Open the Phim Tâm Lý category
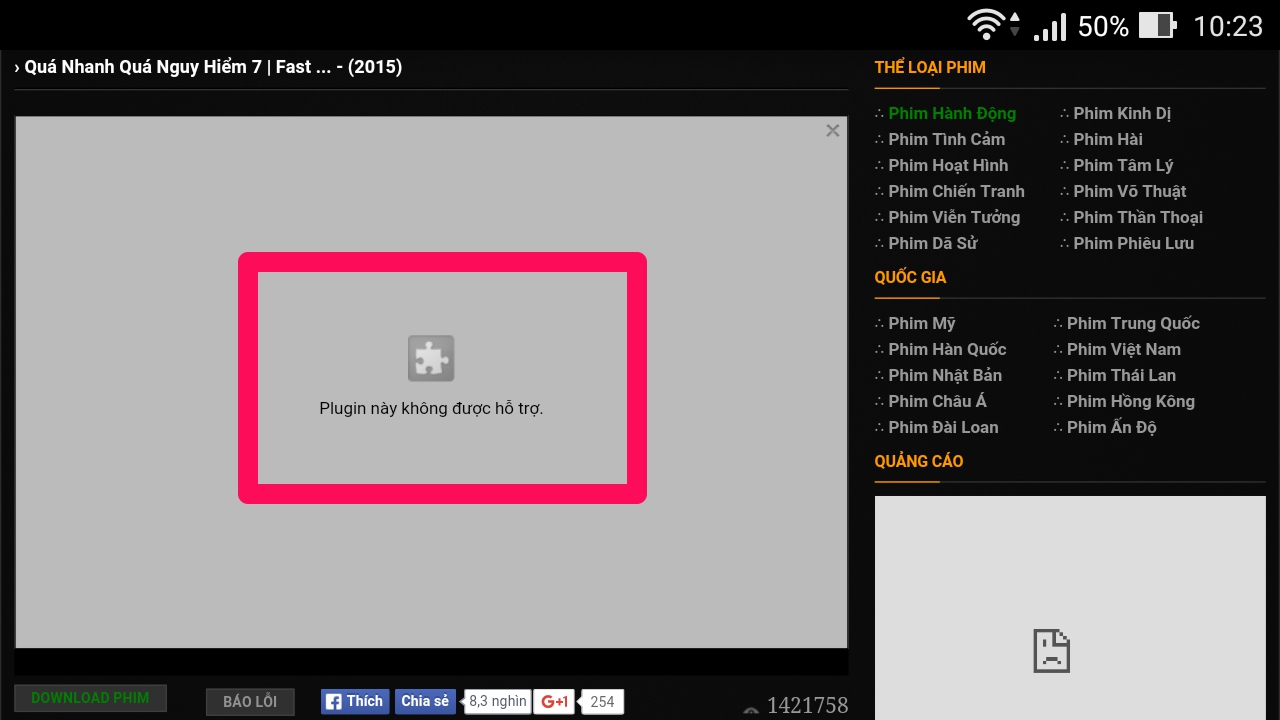This screenshot has height=720, width=1280. click(1123, 165)
